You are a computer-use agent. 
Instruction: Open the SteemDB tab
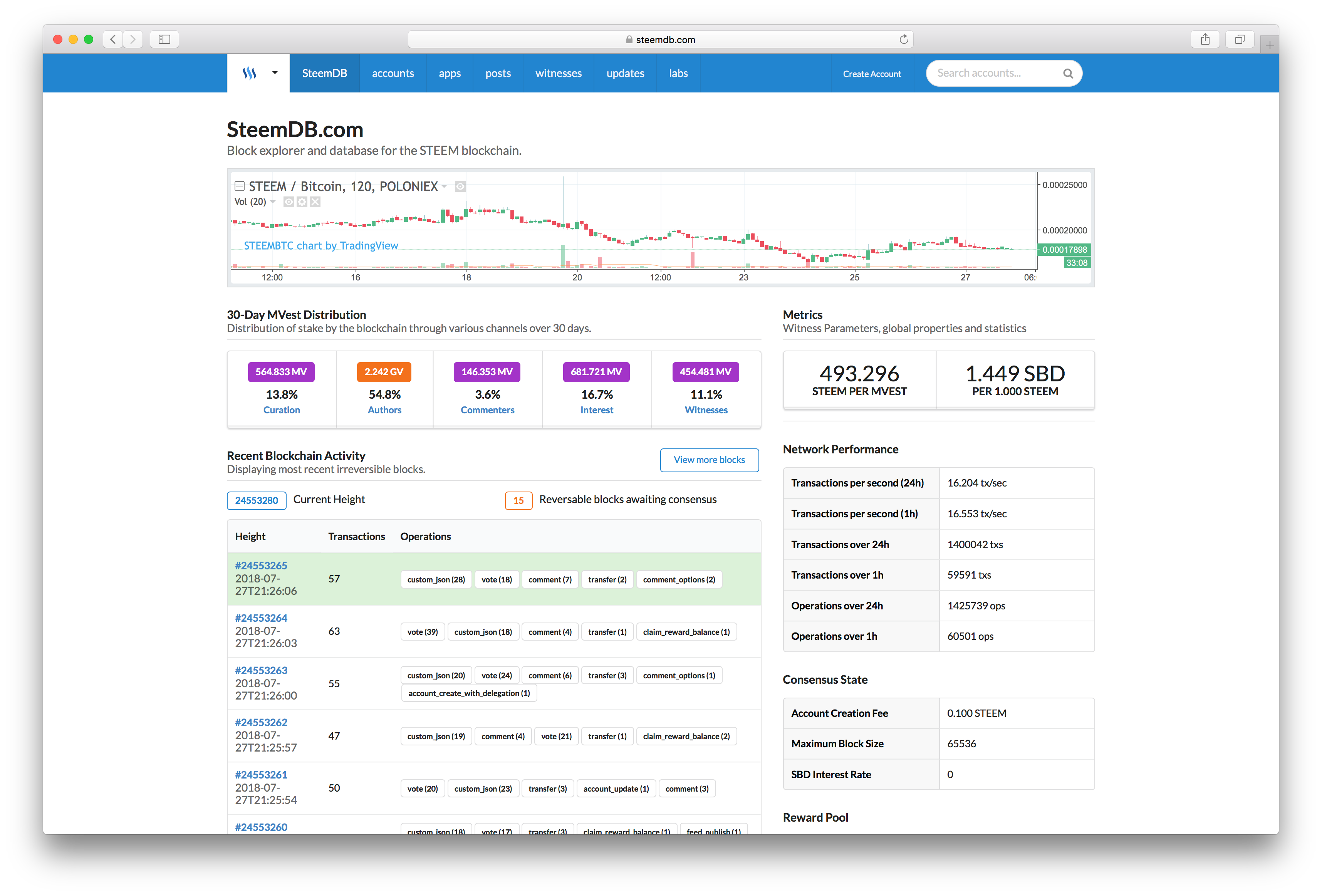coord(324,74)
